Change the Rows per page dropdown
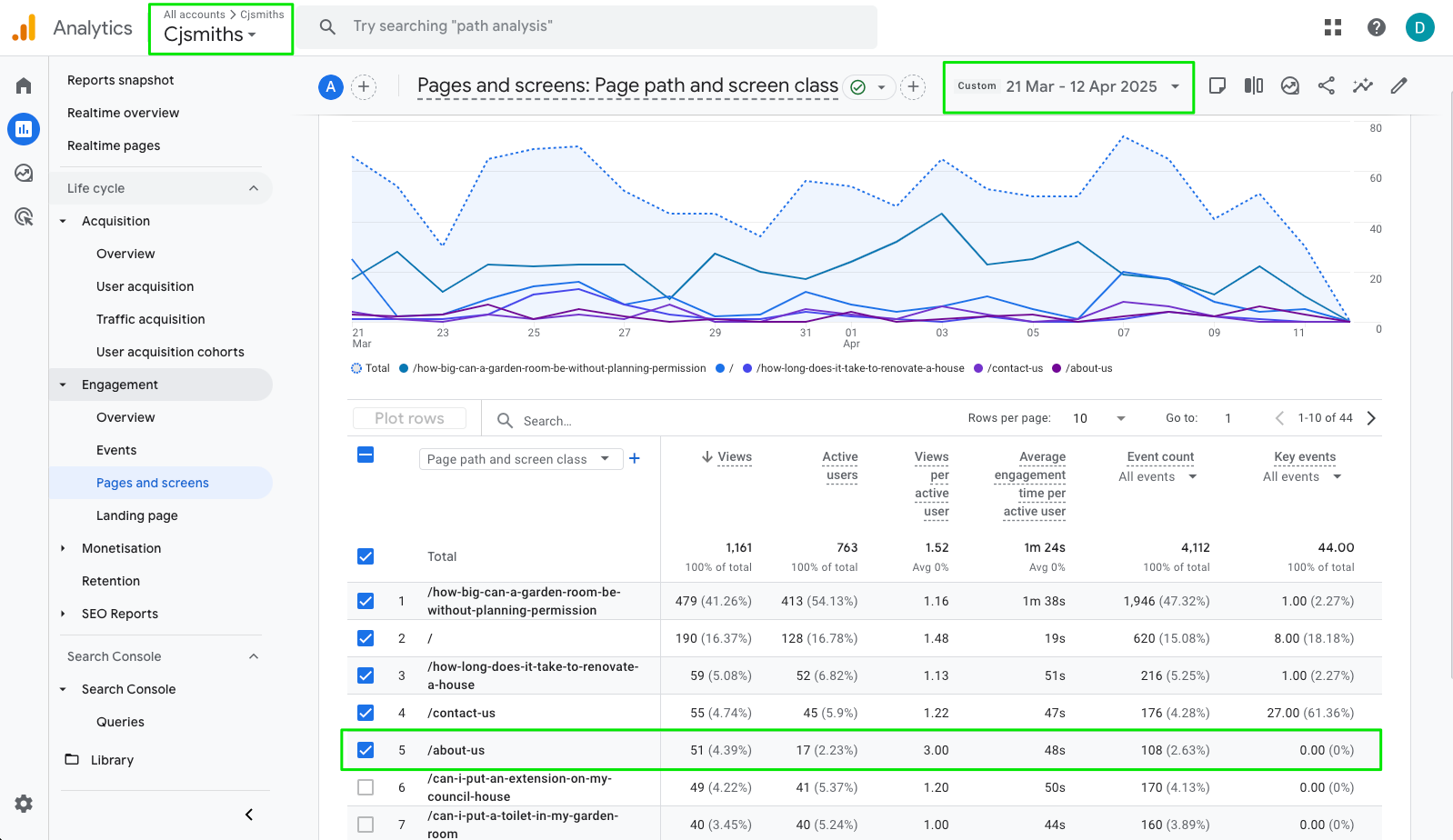 pyautogui.click(x=1098, y=418)
